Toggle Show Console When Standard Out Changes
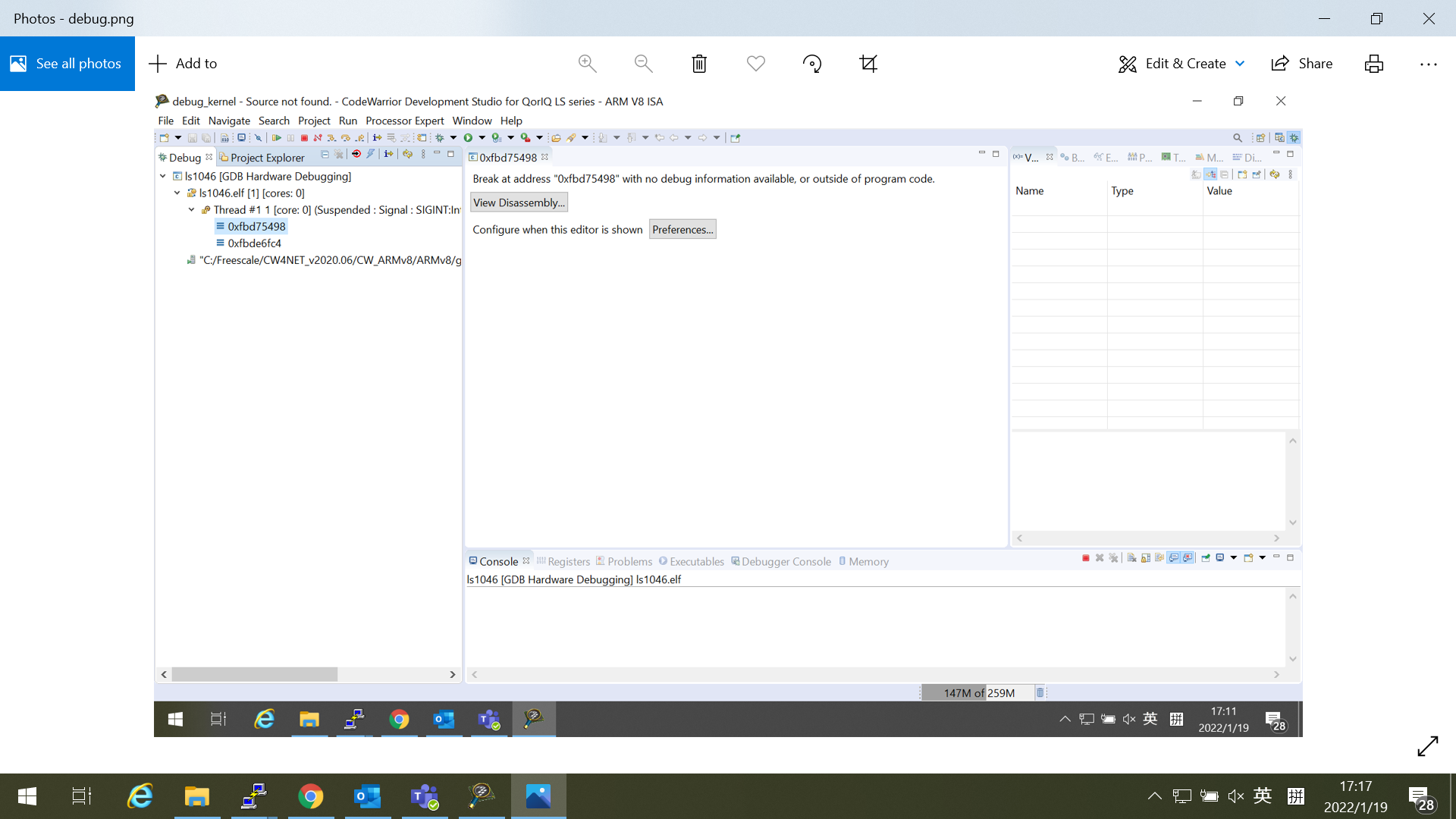 point(1175,557)
